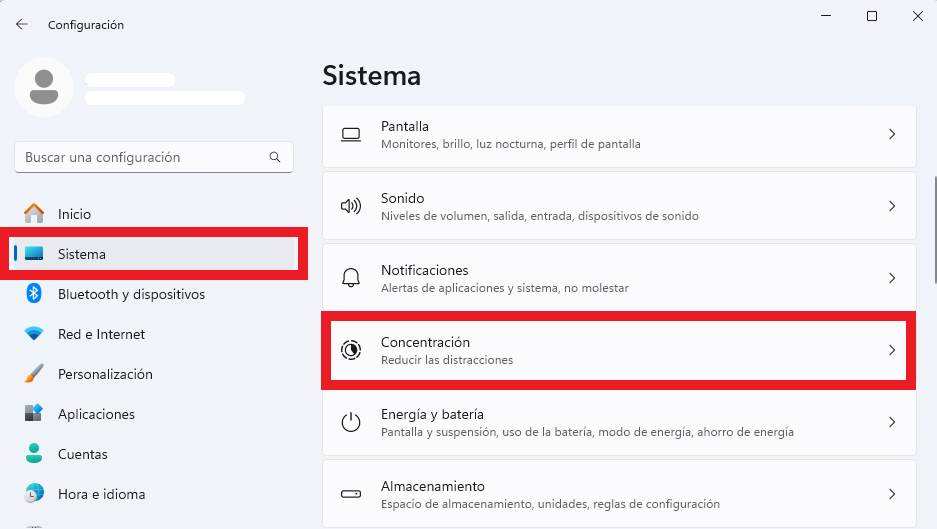
Task: Click the Bluetooth icon in sidebar
Action: 34,293
